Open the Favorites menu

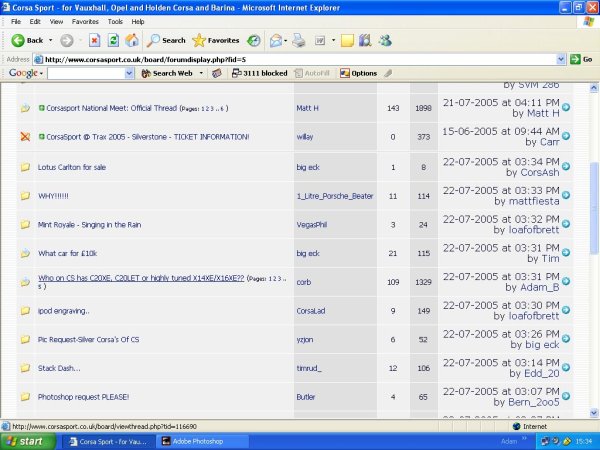(85, 21)
